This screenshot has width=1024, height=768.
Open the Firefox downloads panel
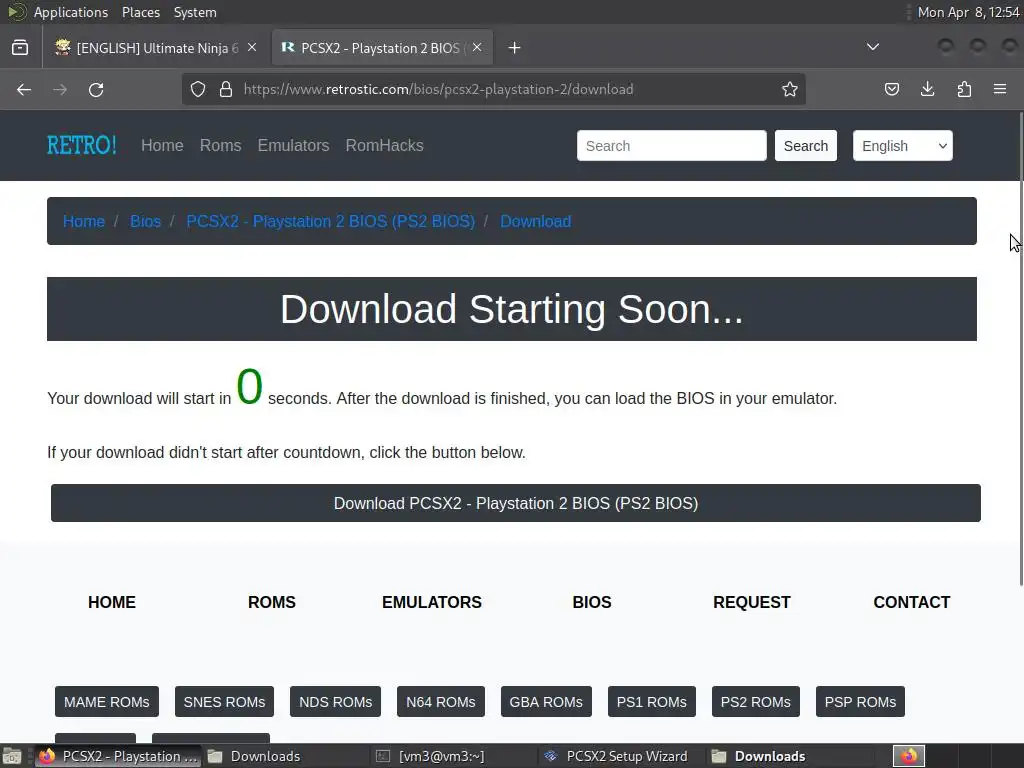coord(927,89)
